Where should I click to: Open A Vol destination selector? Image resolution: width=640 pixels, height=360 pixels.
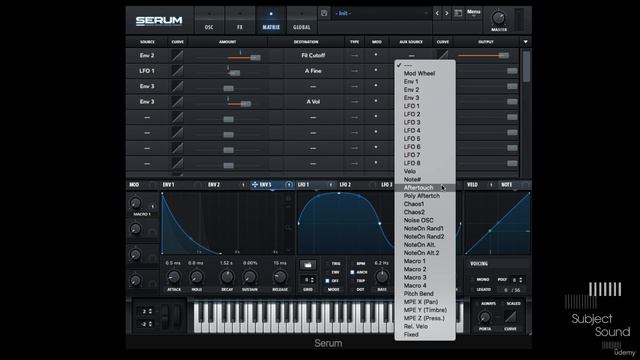pyautogui.click(x=313, y=102)
